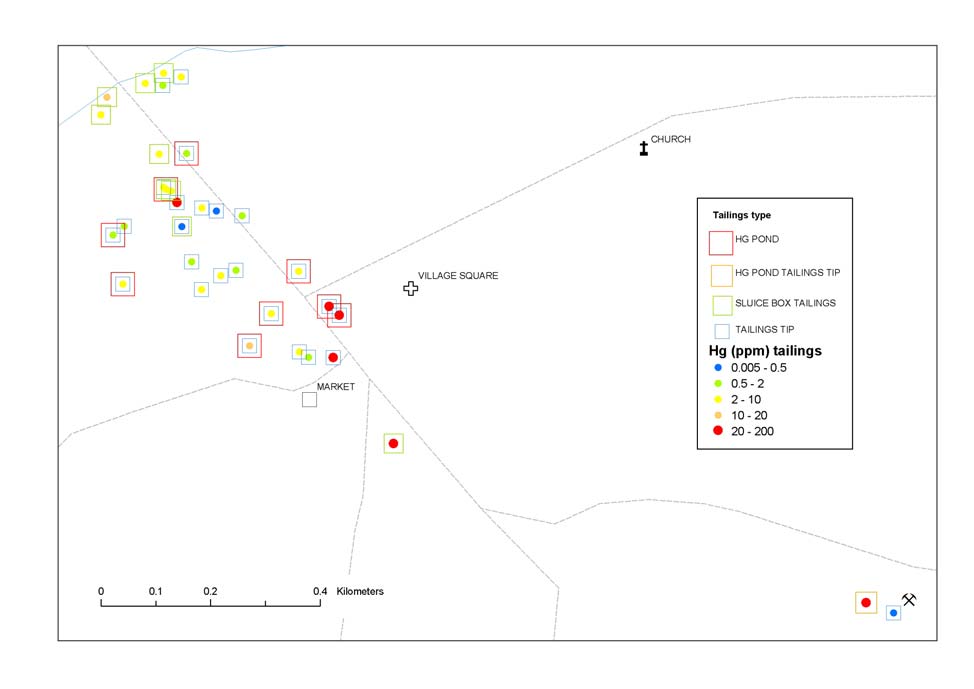Click the crossed pickaxes mine icon
974x689 pixels.
click(909, 600)
